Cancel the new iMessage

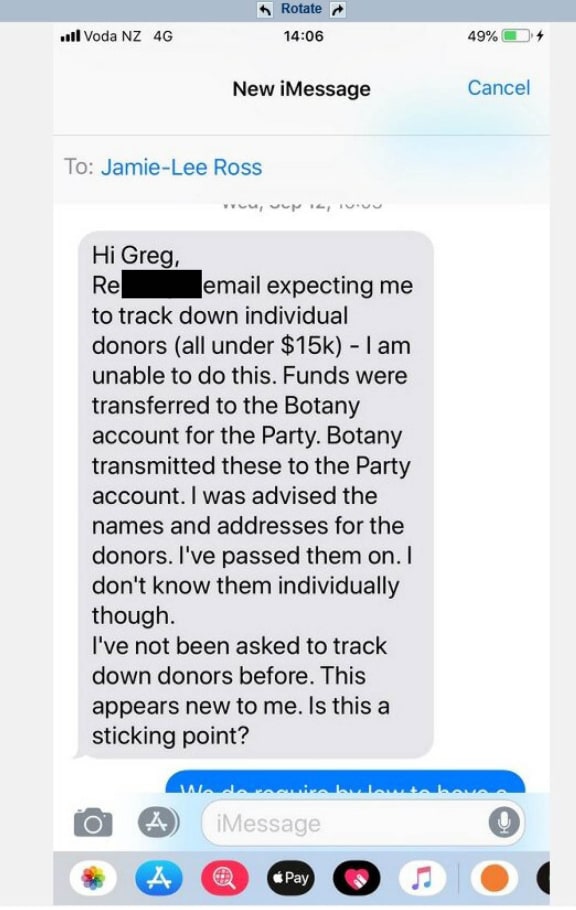tap(499, 88)
